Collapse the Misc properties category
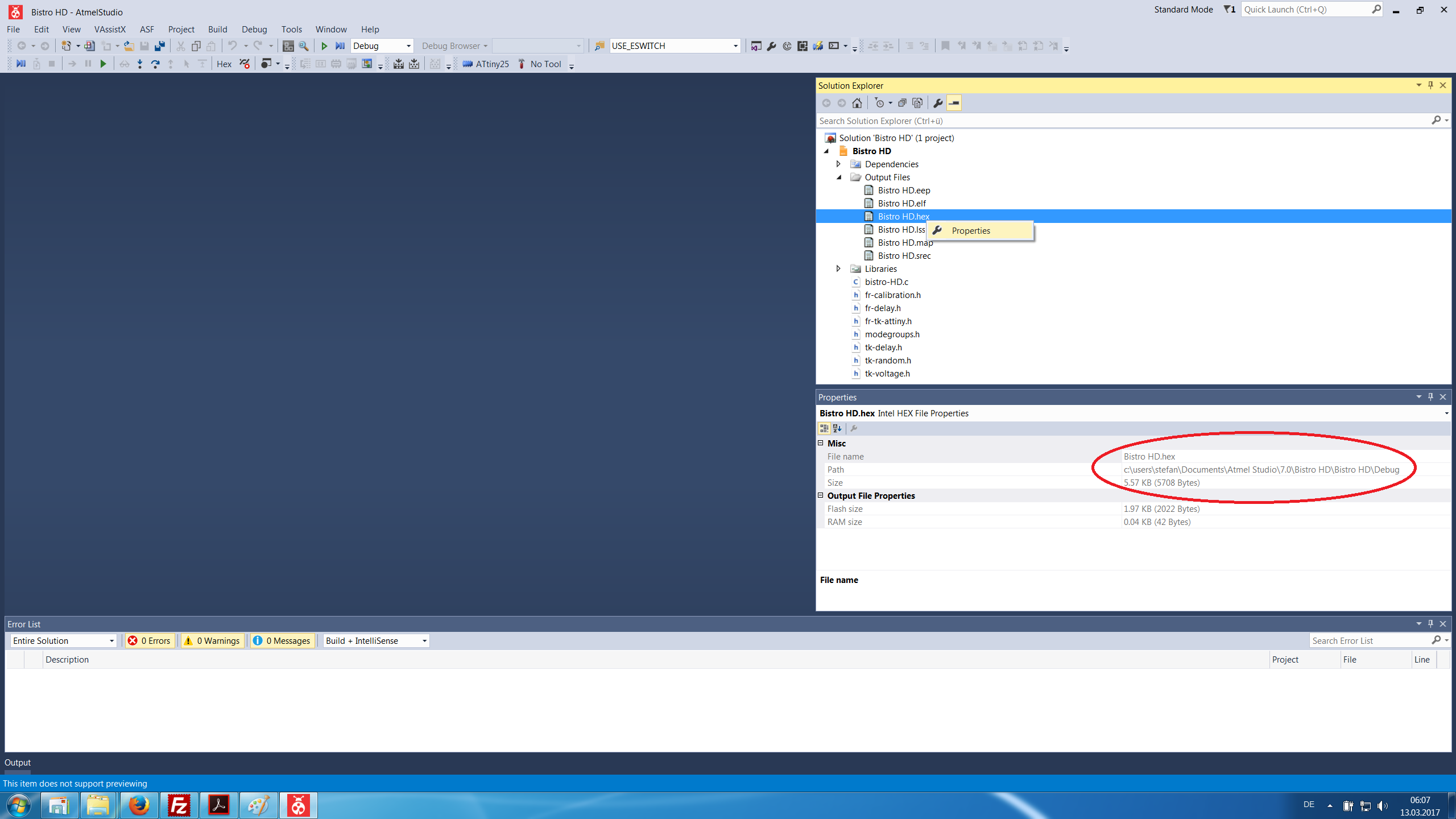Screen dimensions: 1456x819 click(821, 443)
